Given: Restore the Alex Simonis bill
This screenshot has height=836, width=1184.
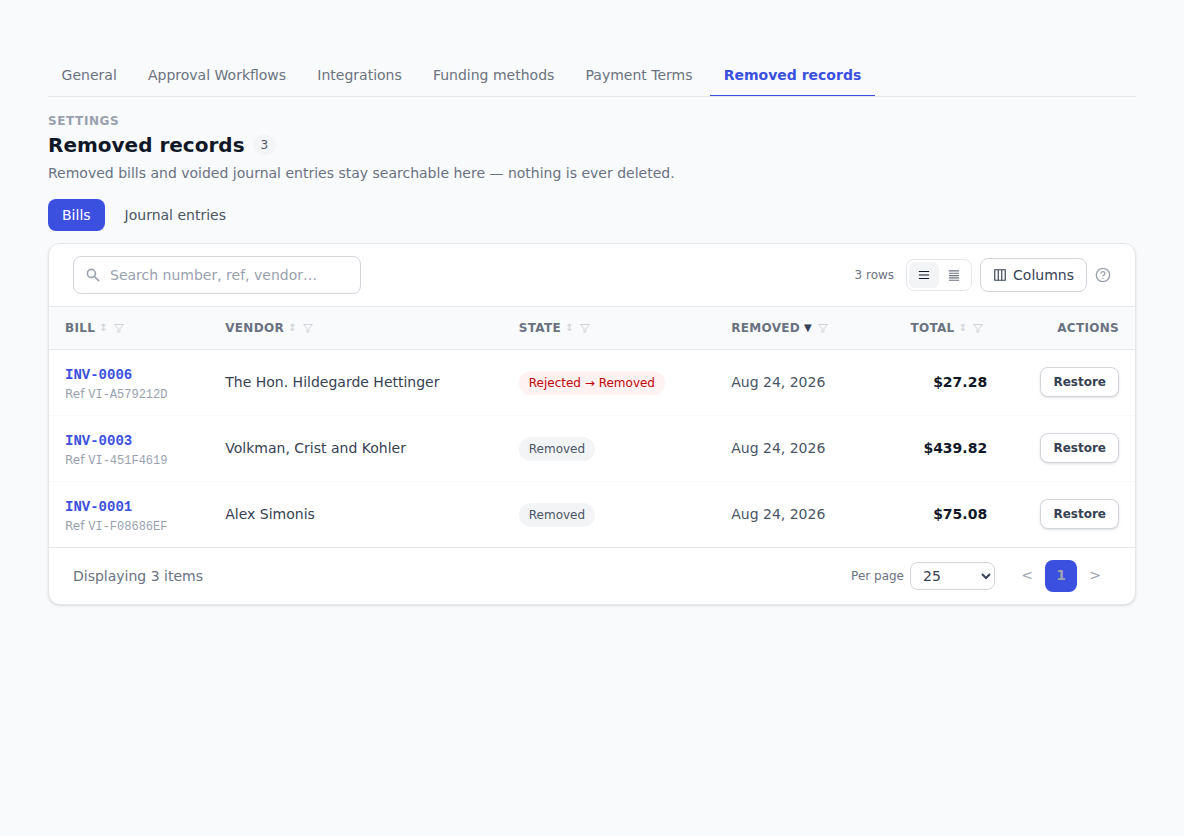Looking at the screenshot, I should pos(1079,514).
